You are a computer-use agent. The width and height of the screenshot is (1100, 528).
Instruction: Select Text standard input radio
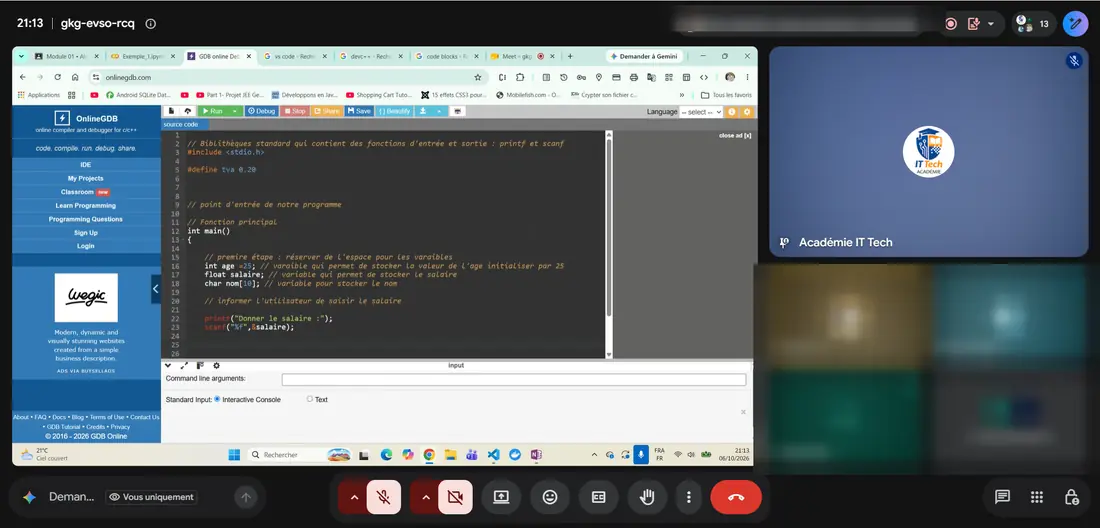click(310, 399)
